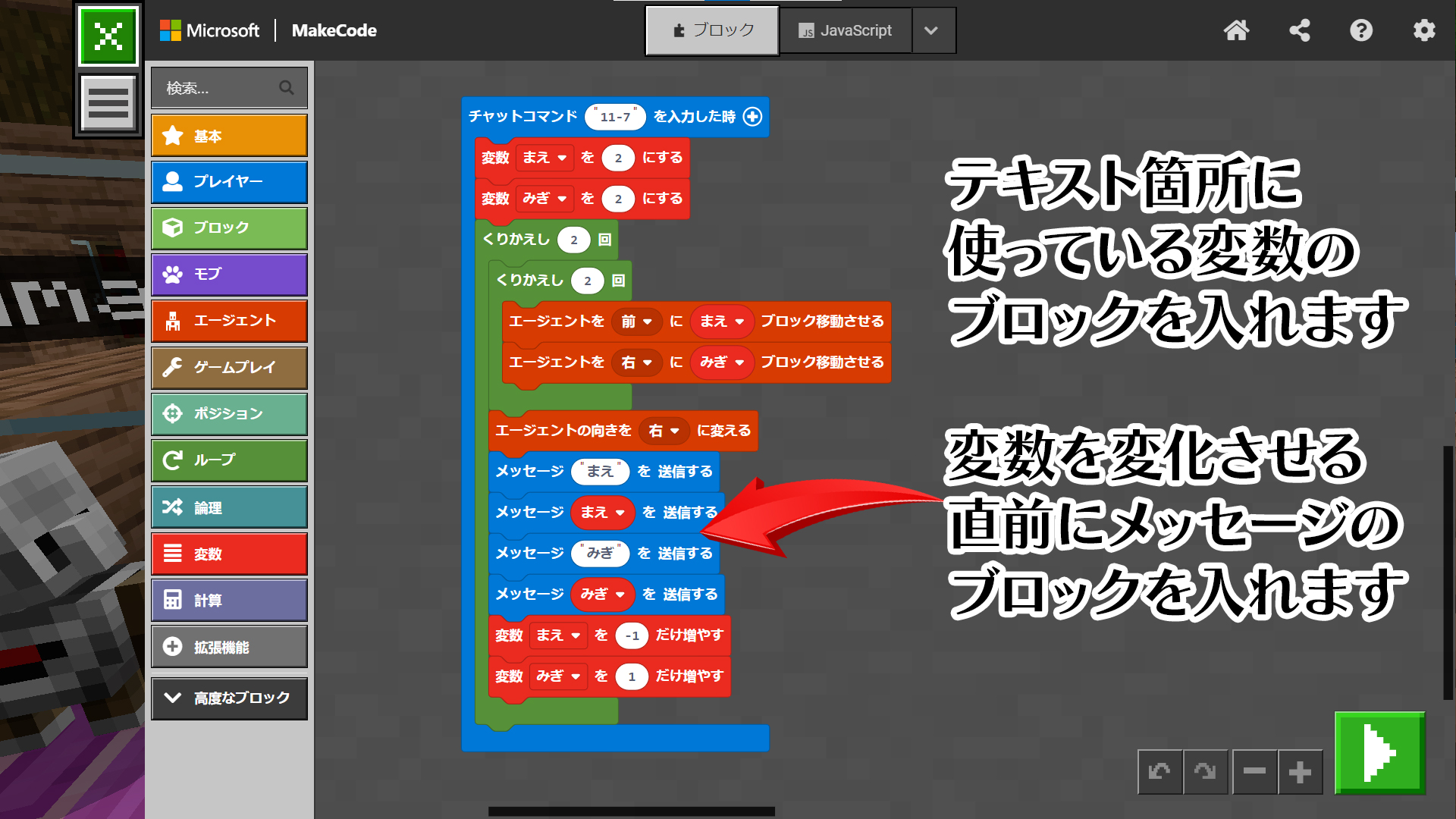This screenshot has width=1456, height=819.
Task: Click the share icon
Action: (1299, 30)
